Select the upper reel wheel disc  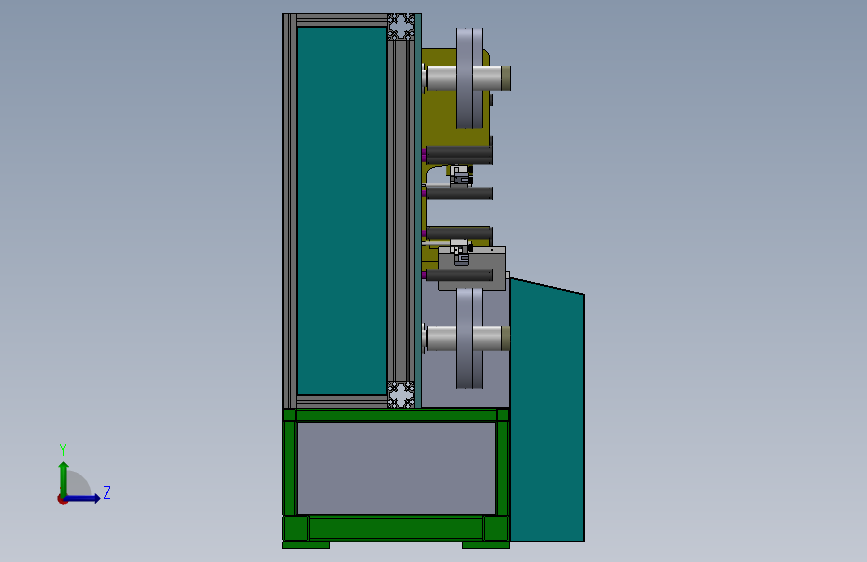(x=469, y=78)
